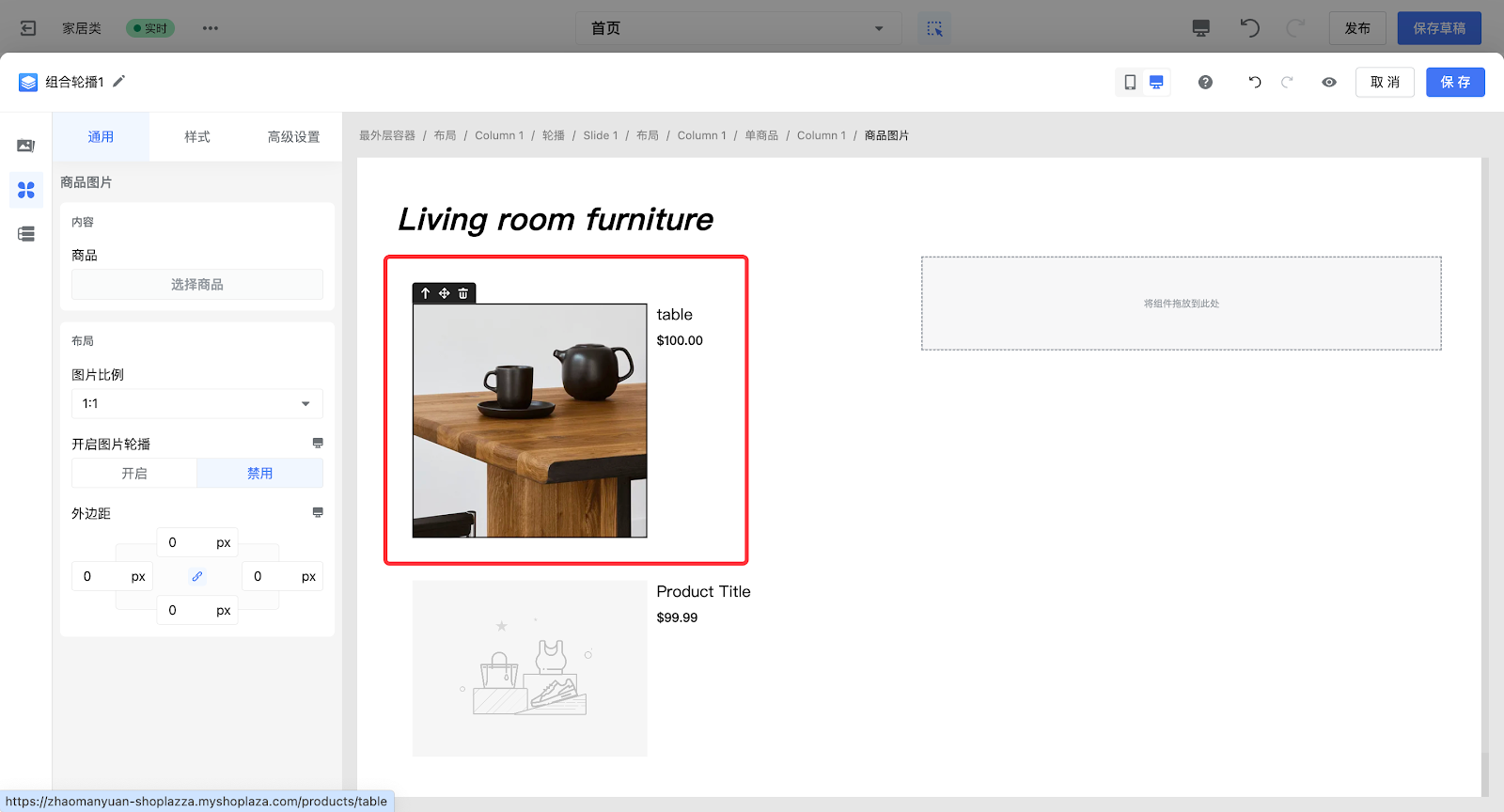This screenshot has height=812, width=1504.
Task: Enable image carousel with 开启
Action: (134, 473)
